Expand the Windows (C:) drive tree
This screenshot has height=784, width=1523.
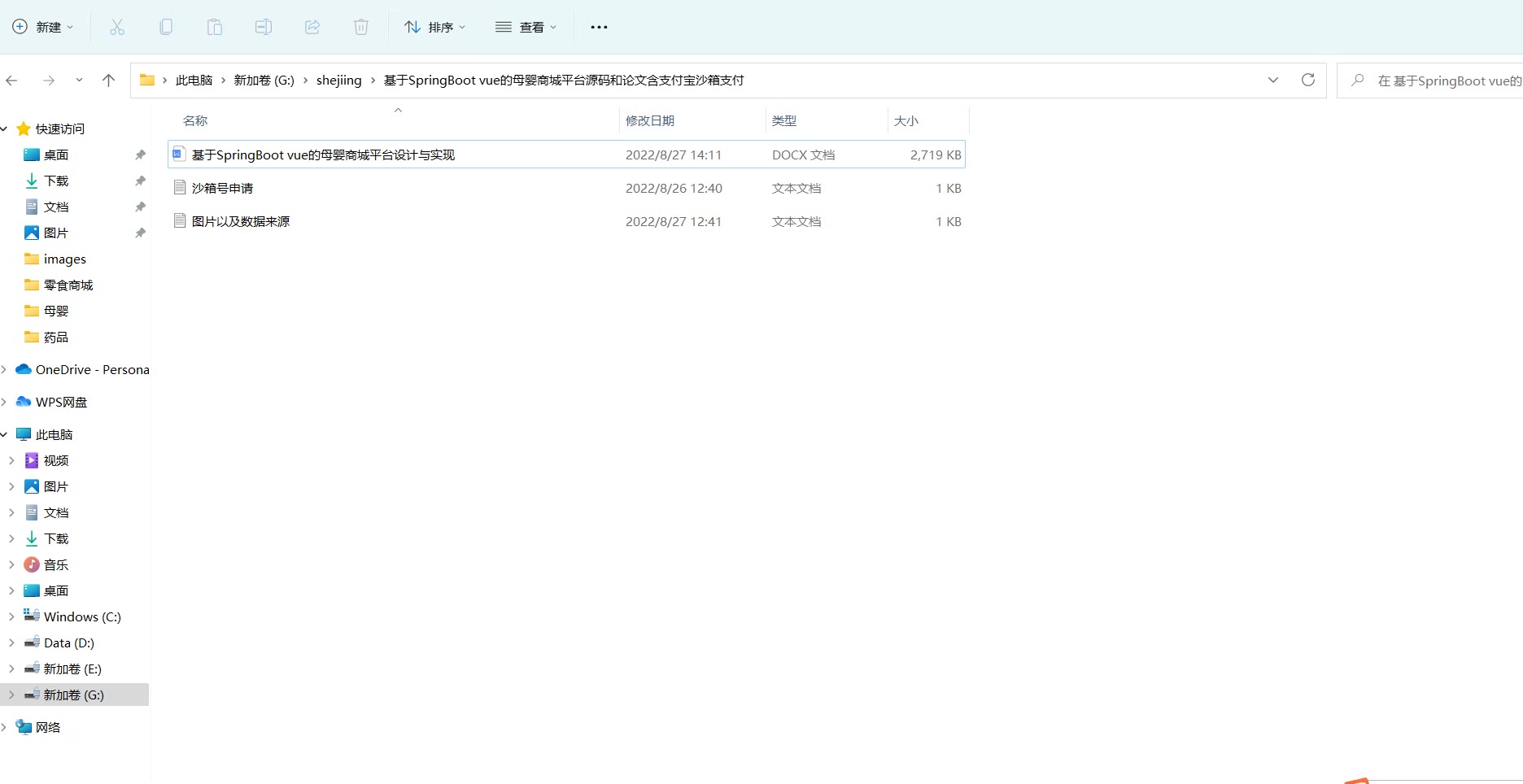point(11,616)
